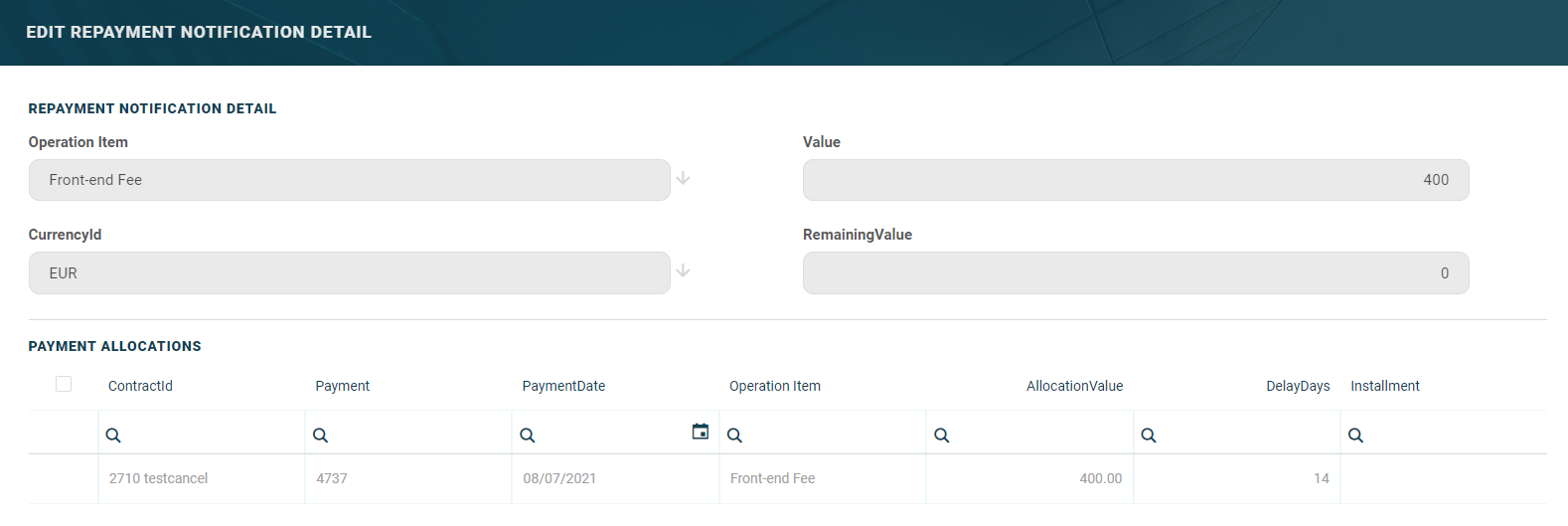Image resolution: width=1568 pixels, height=526 pixels.
Task: Sort by PaymentDate column header
Action: pos(563,386)
